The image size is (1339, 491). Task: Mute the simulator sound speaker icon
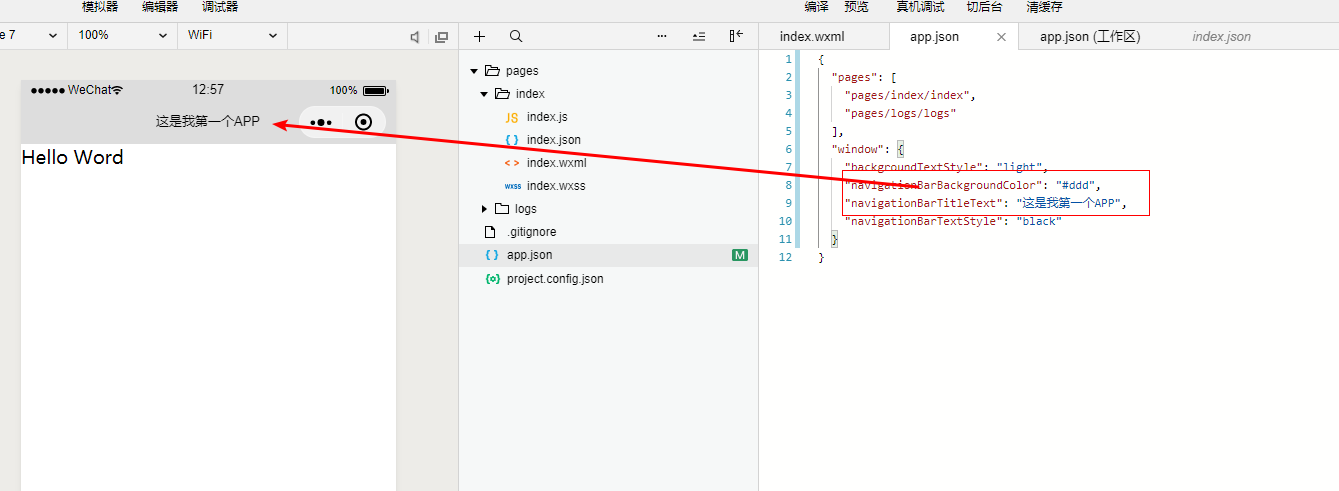(415, 37)
